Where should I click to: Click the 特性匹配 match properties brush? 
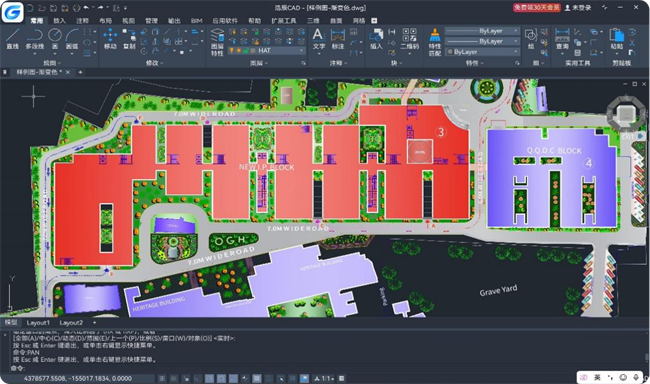pos(434,42)
